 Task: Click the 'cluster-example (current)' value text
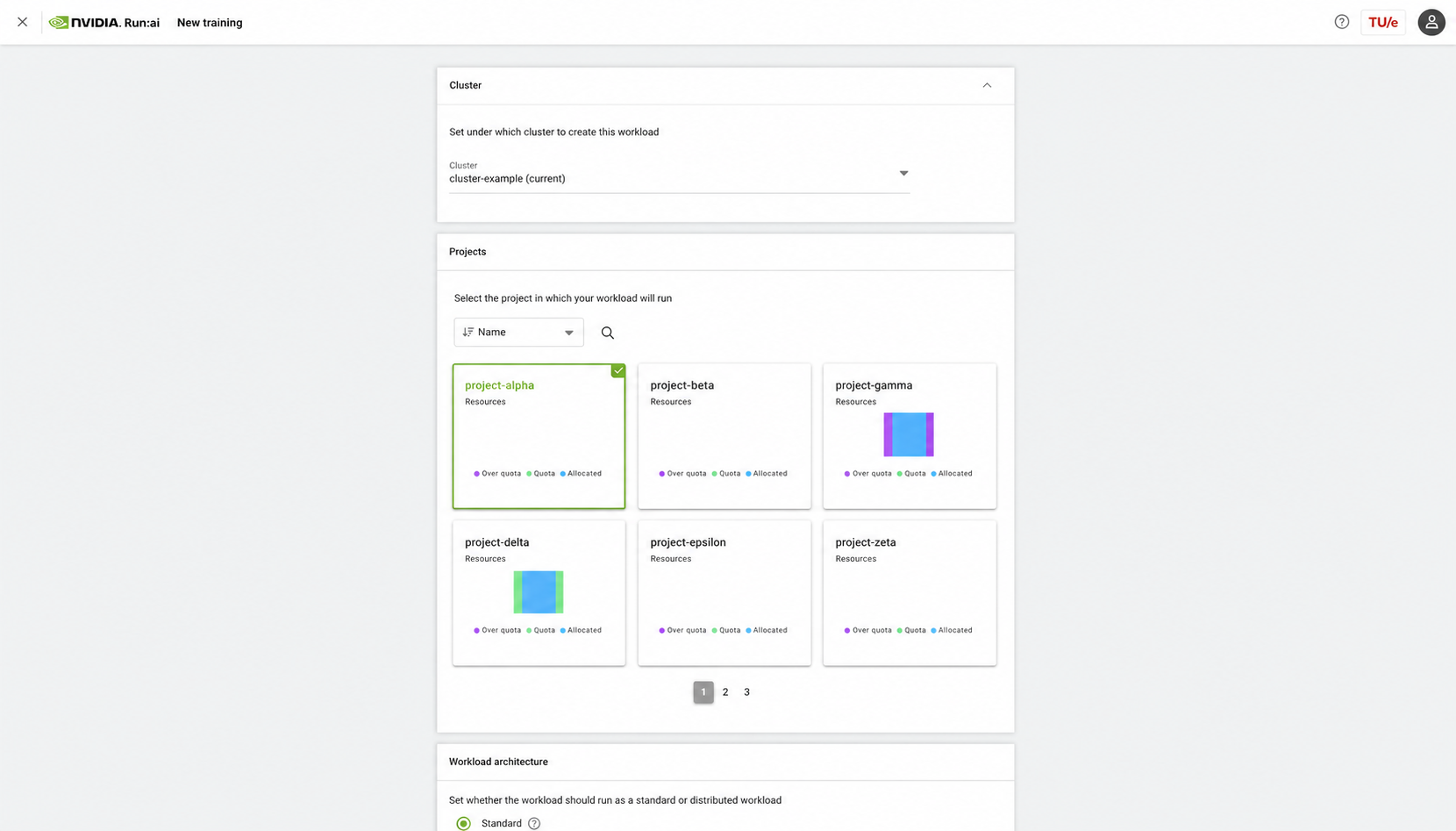click(507, 178)
